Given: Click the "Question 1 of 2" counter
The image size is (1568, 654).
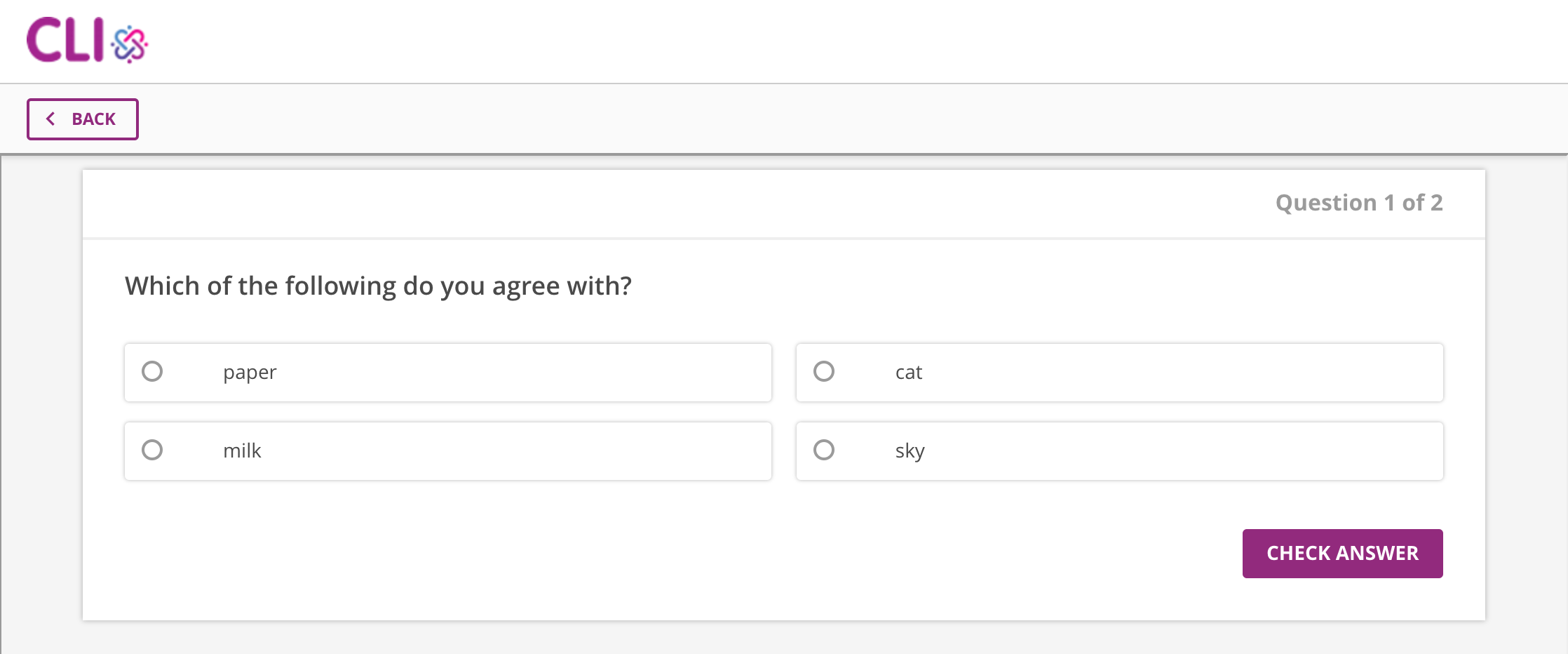Looking at the screenshot, I should (1358, 203).
